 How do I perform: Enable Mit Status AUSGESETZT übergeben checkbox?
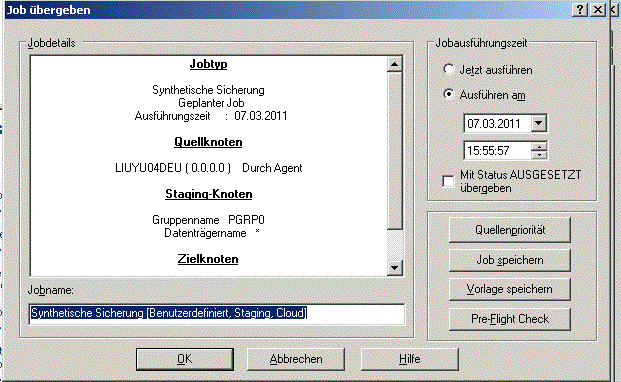[448, 181]
